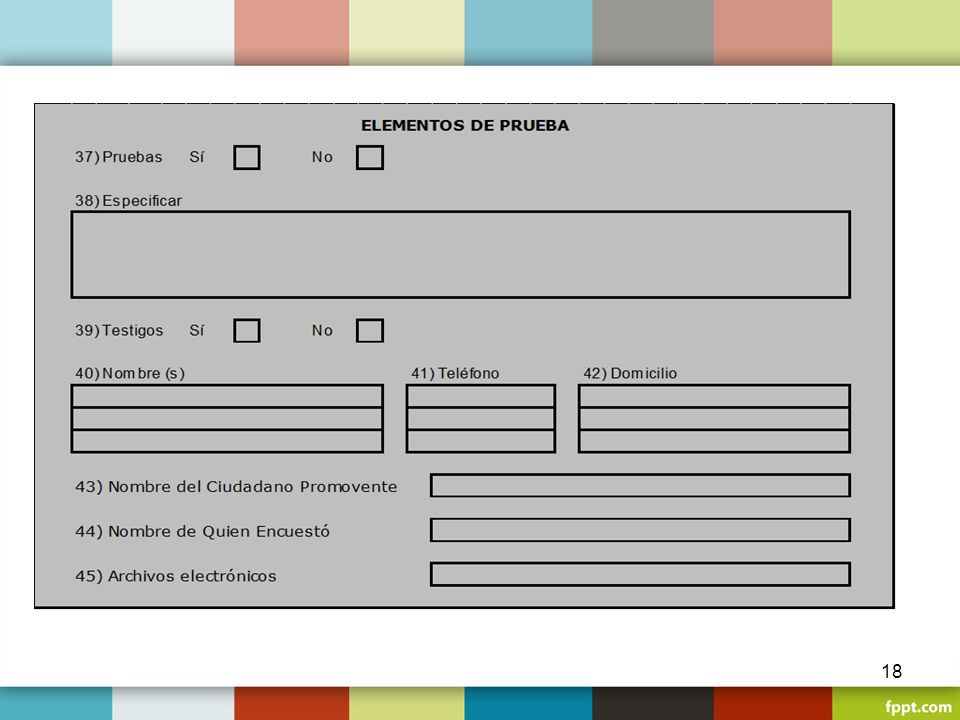The image size is (960, 720).
Task: Click the ELEMENTOS DE PRUEBA heading
Action: tap(465, 126)
